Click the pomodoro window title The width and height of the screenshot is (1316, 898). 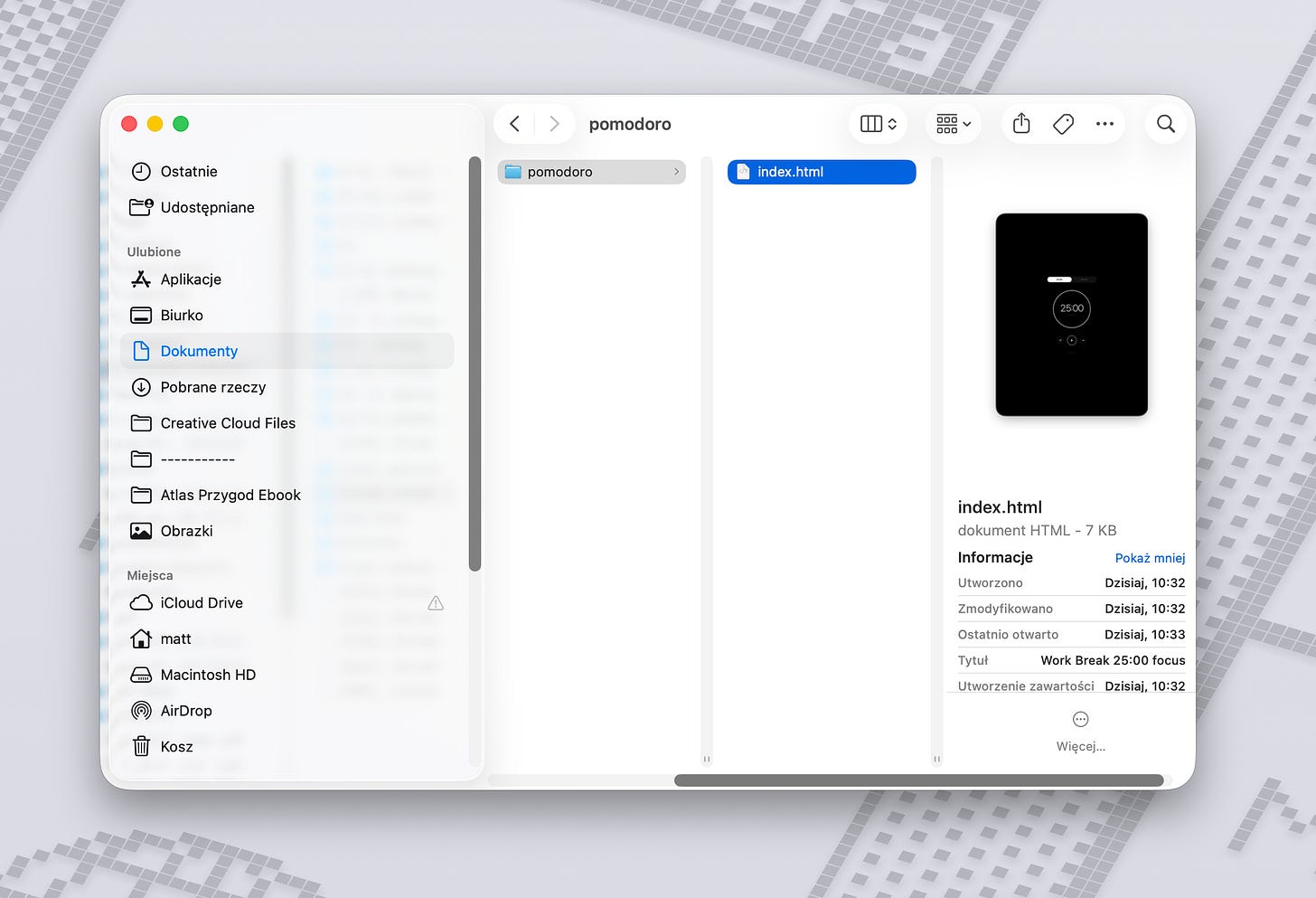point(630,124)
